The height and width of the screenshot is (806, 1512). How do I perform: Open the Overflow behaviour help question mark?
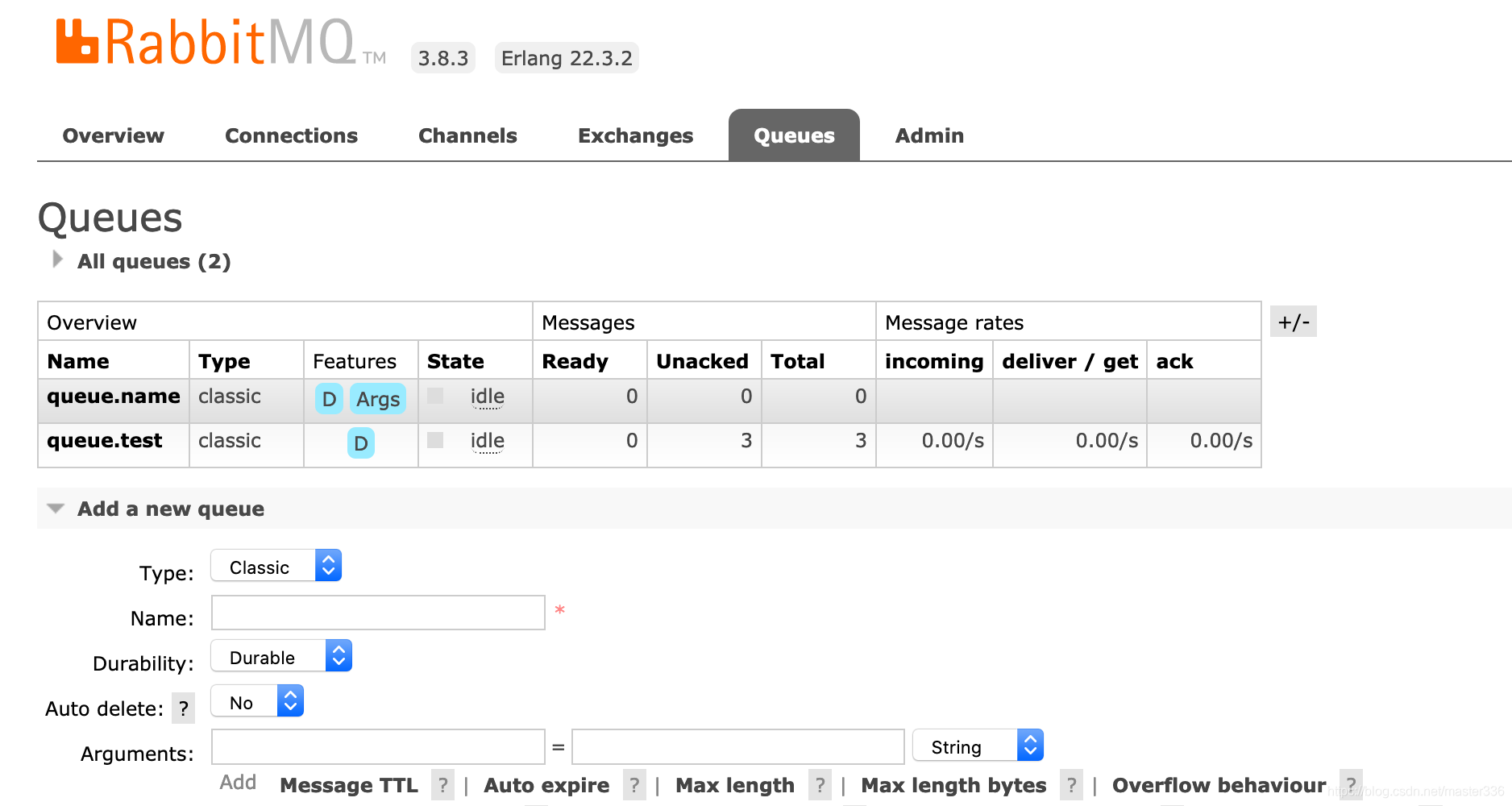click(1351, 785)
